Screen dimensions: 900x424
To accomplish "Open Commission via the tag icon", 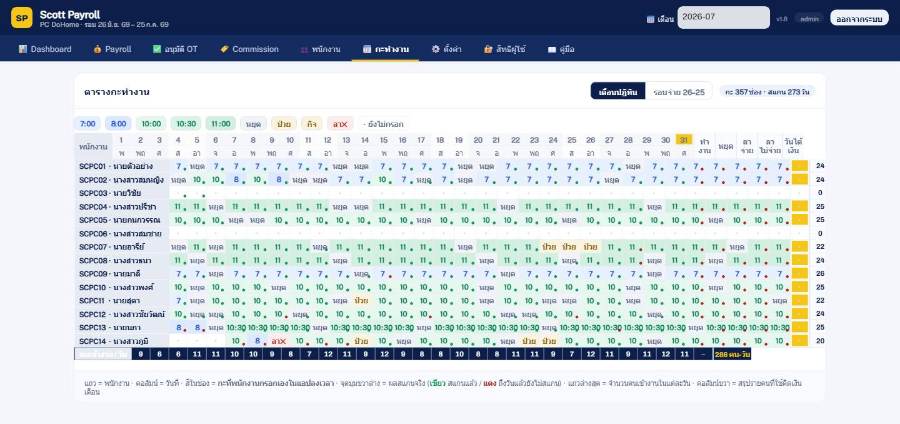I will [224, 49].
